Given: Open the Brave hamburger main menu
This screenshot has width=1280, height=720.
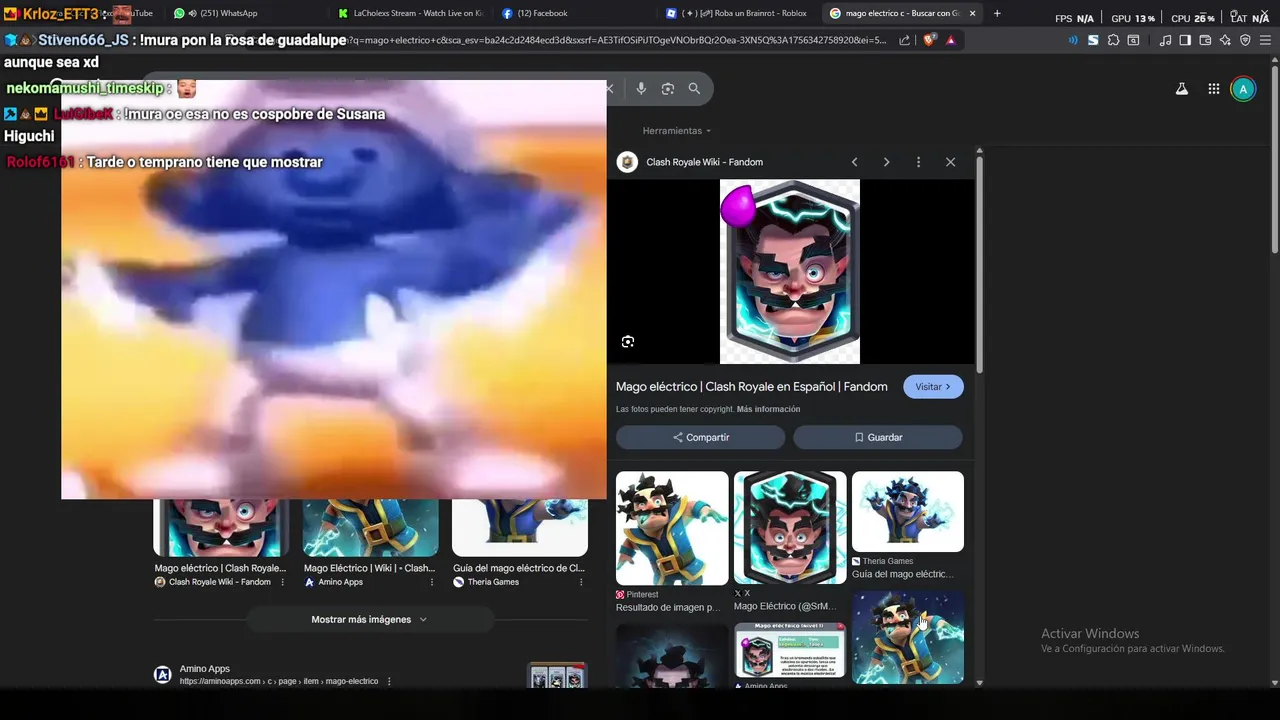Looking at the screenshot, I should (x=1265, y=40).
